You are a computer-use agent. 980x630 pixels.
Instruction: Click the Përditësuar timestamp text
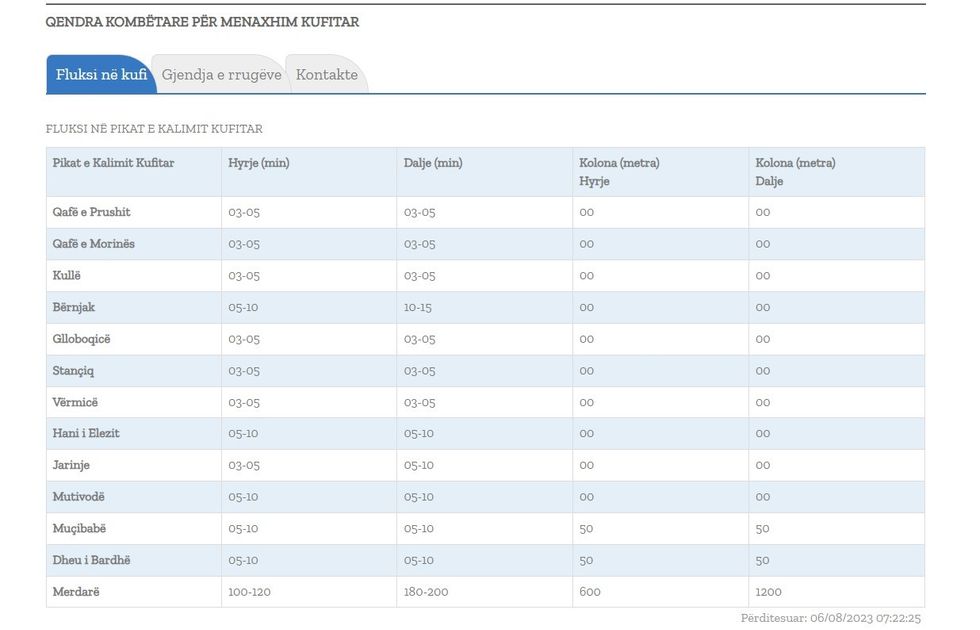[x=830, y=618]
